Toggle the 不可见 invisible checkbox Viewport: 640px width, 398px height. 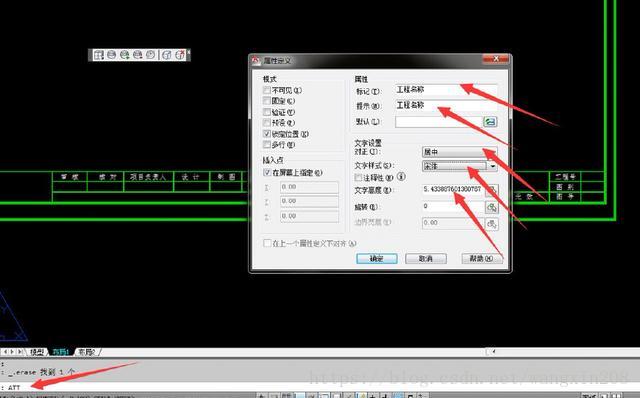[x=267, y=90]
